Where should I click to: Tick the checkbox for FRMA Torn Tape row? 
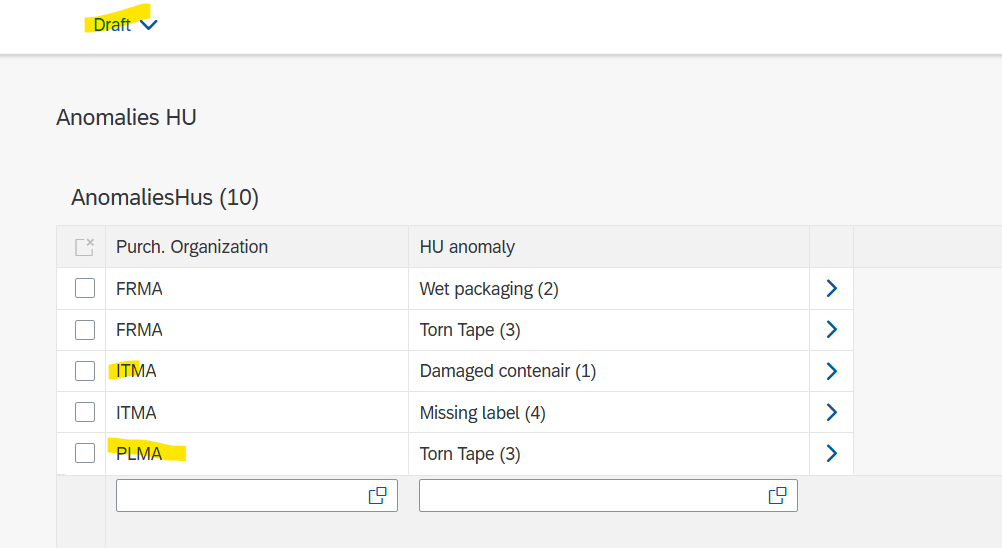click(85, 330)
